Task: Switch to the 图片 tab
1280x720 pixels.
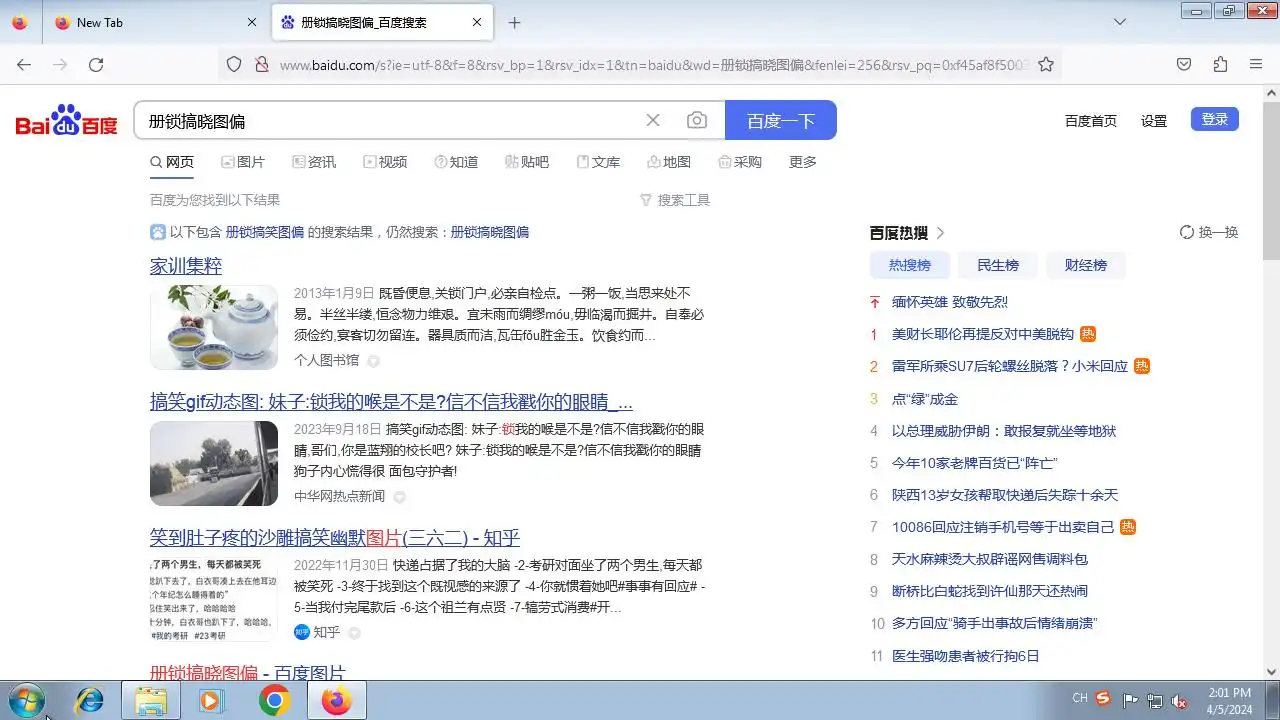Action: (243, 162)
